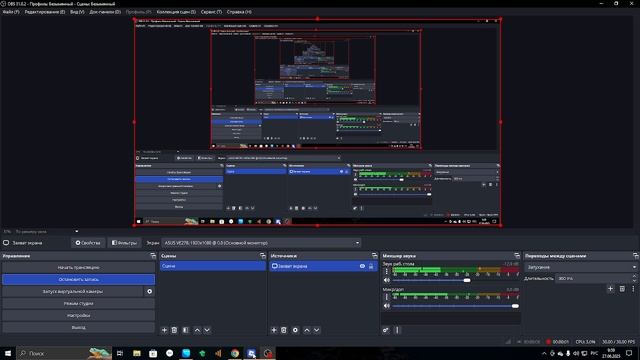The image size is (640, 360).
Task: Mute the microphone audio channel
Action: [x=387, y=306]
